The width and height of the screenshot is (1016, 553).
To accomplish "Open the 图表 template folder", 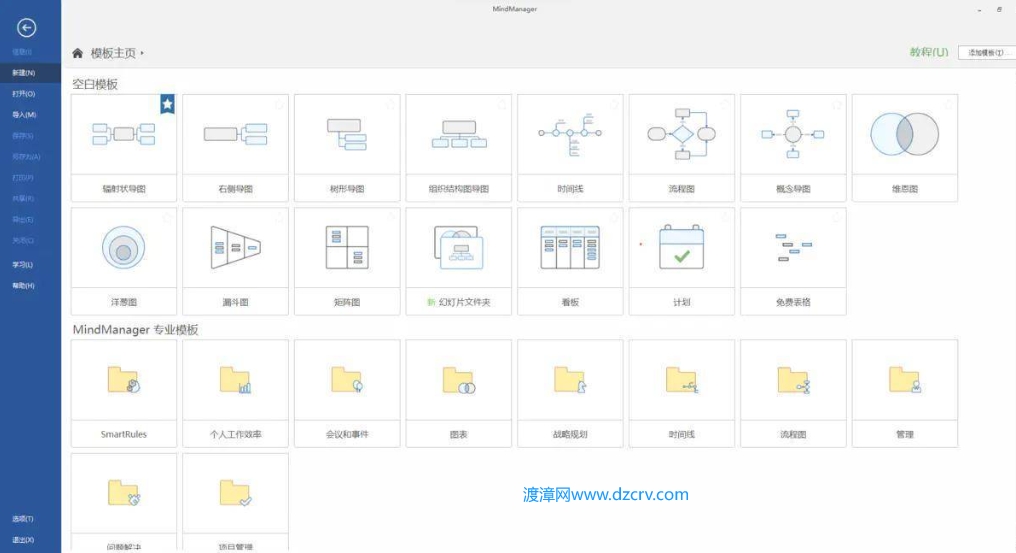I will (458, 394).
